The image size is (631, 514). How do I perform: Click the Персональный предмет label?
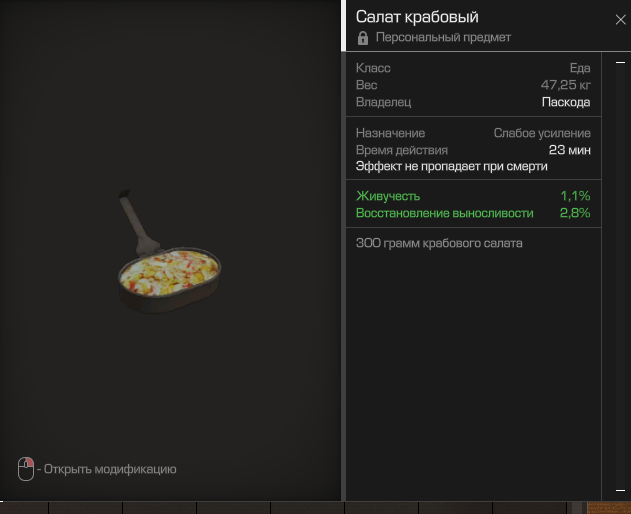coord(443,37)
